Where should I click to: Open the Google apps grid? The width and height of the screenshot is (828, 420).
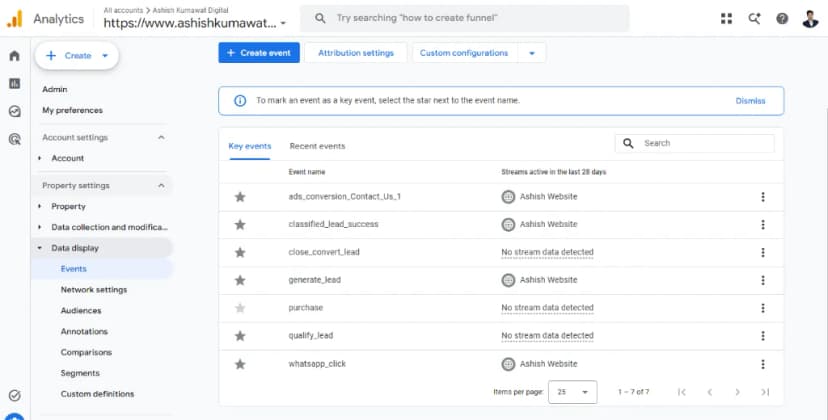(727, 18)
